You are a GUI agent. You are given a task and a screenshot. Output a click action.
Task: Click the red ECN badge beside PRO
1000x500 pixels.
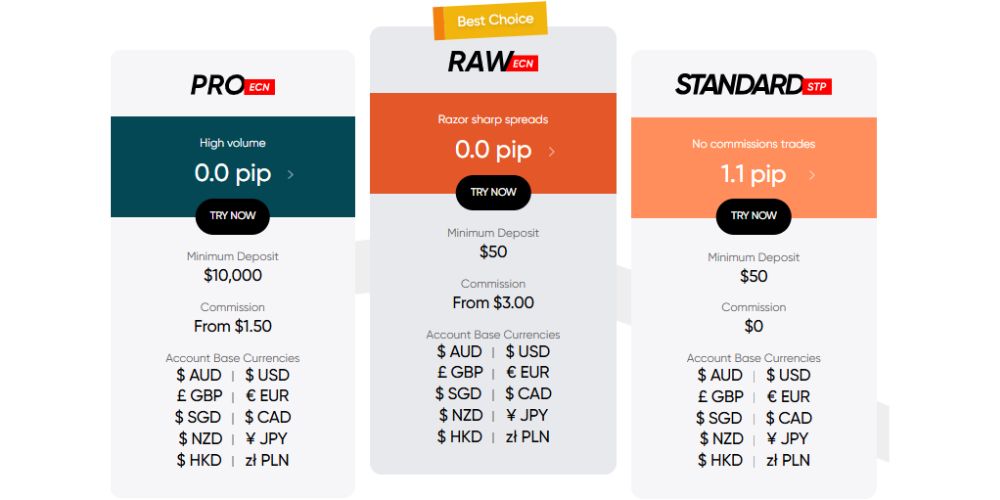260,87
